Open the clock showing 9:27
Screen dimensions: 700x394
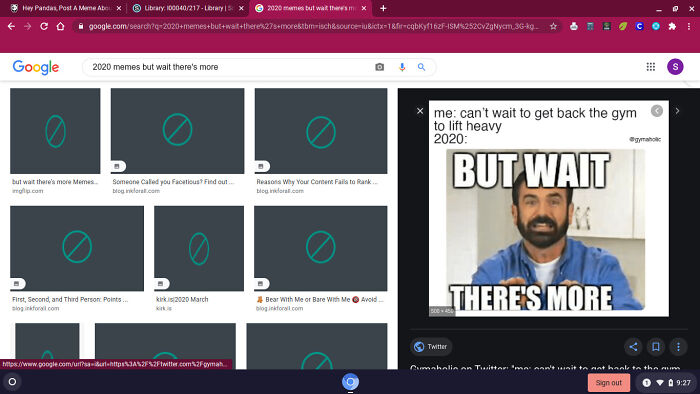click(683, 382)
